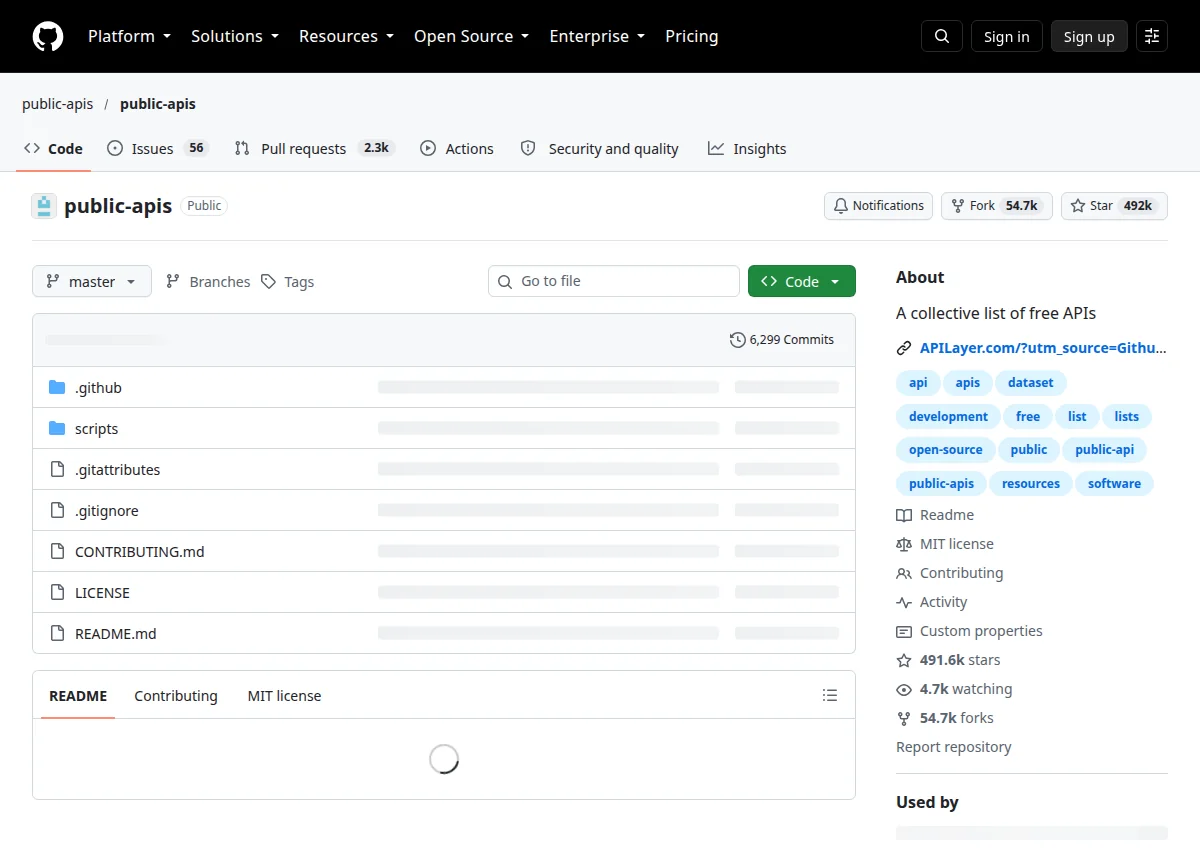Click the Custom properties note icon
The width and height of the screenshot is (1200, 850).
pyautogui.click(x=904, y=631)
